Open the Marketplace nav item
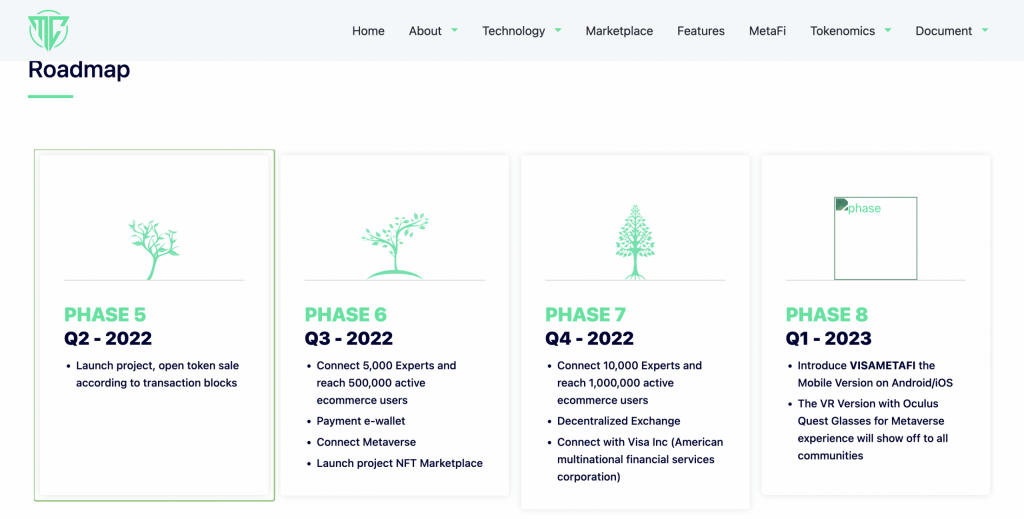 tap(619, 31)
